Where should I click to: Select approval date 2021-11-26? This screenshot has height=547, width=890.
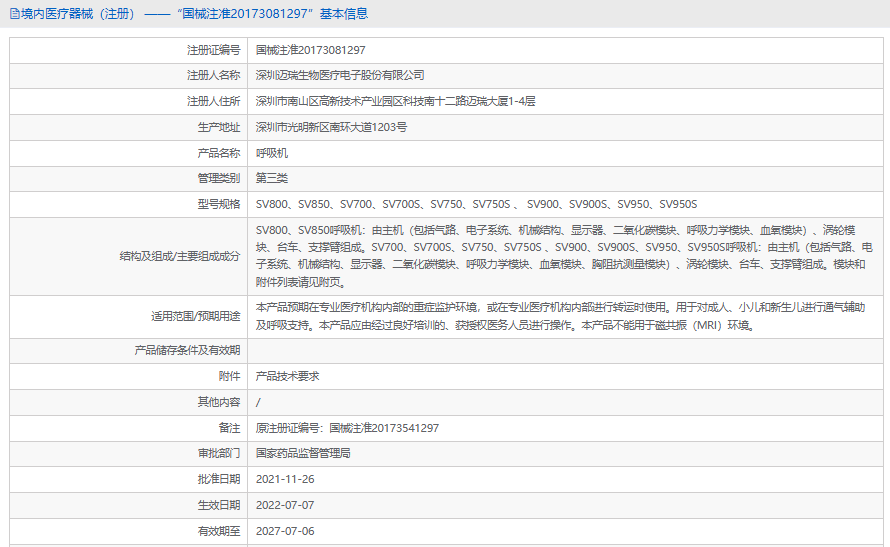(x=285, y=479)
